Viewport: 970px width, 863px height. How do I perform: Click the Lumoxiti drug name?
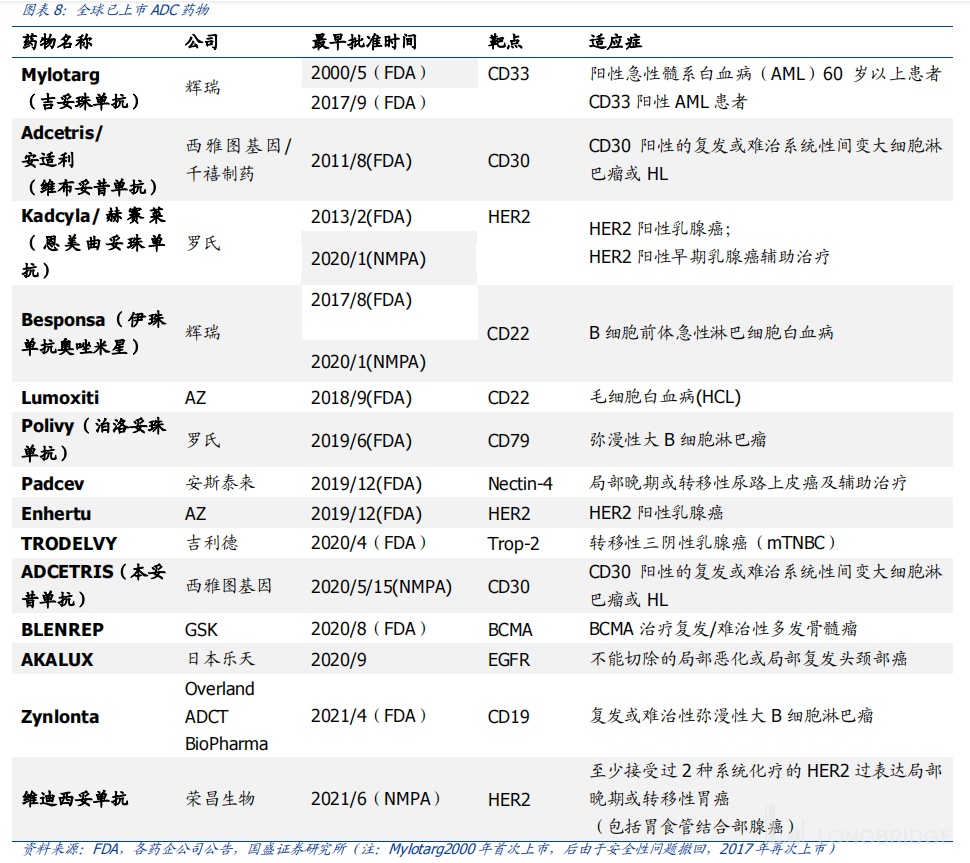tap(60, 398)
